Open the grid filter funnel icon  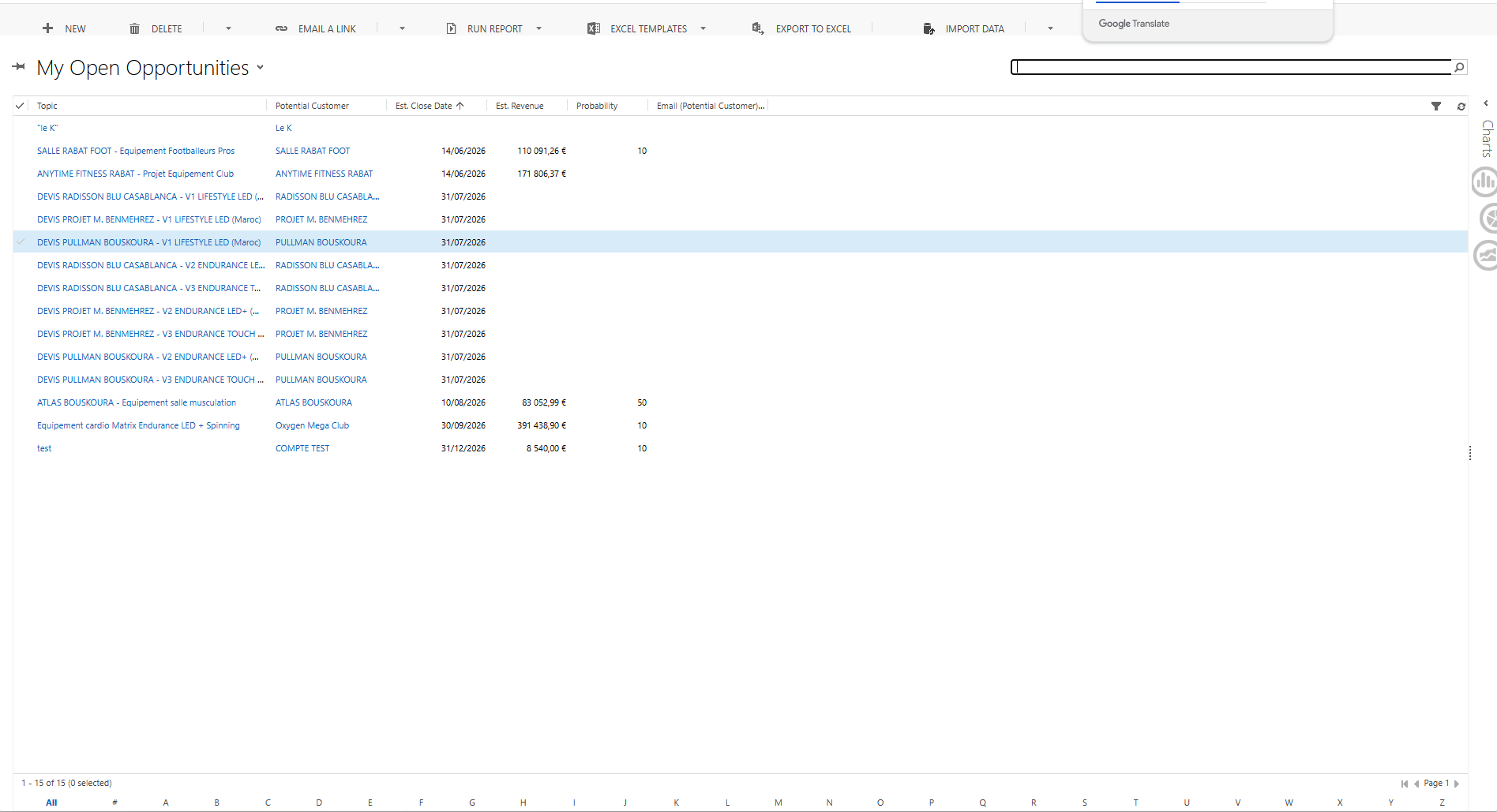[1436, 106]
